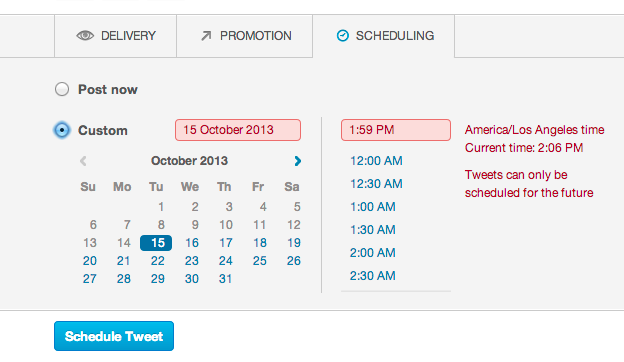Select October 16 in the calendar
Image resolution: width=624 pixels, height=362 pixels.
pos(192,243)
